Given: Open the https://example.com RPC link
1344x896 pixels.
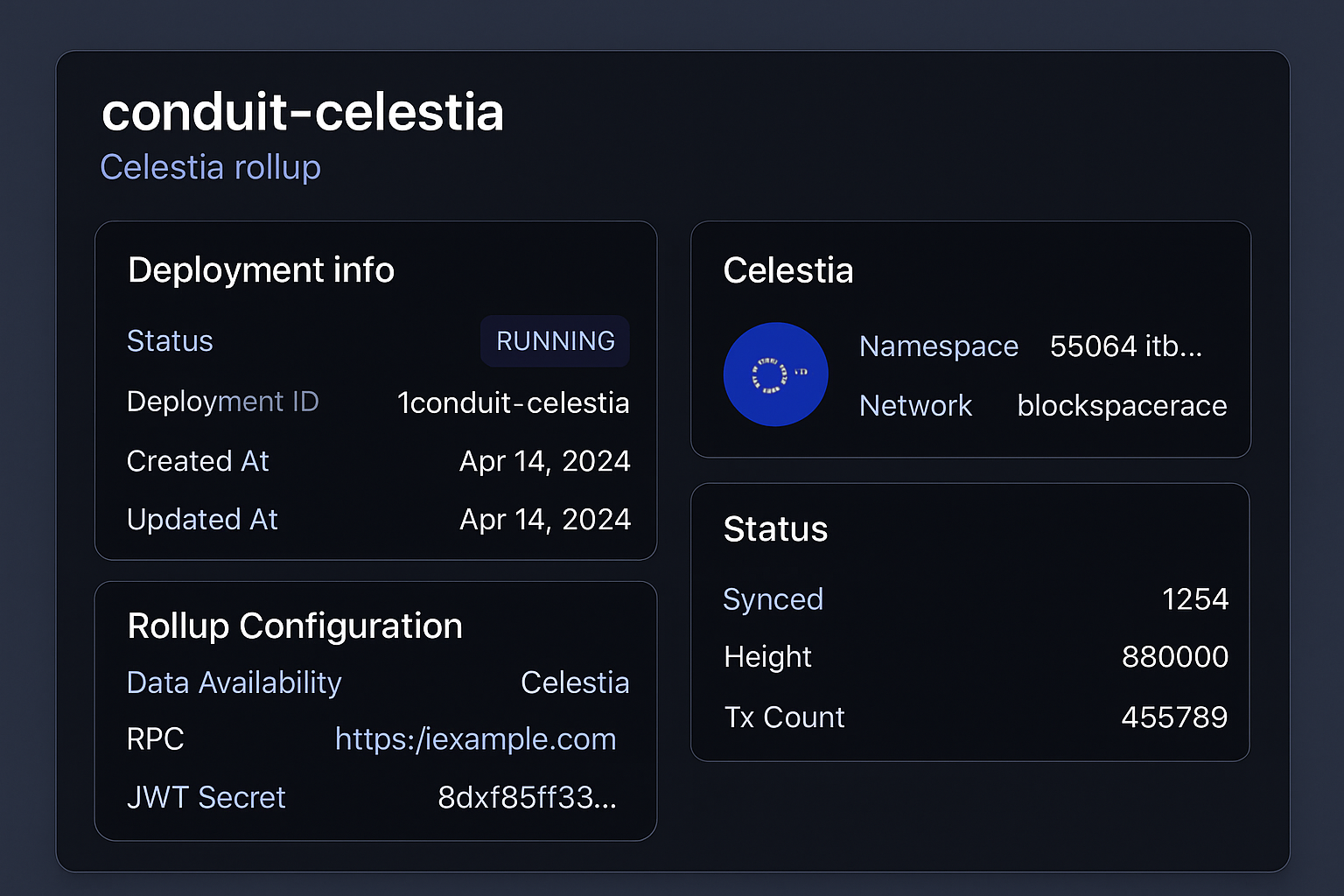Looking at the screenshot, I should [475, 739].
